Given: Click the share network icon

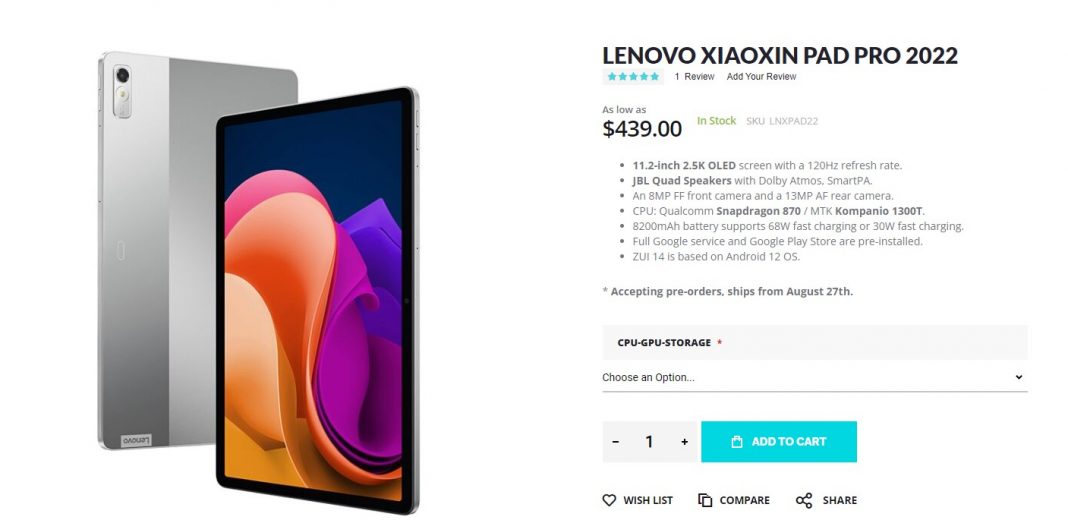Looking at the screenshot, I should pyautogui.click(x=804, y=500).
